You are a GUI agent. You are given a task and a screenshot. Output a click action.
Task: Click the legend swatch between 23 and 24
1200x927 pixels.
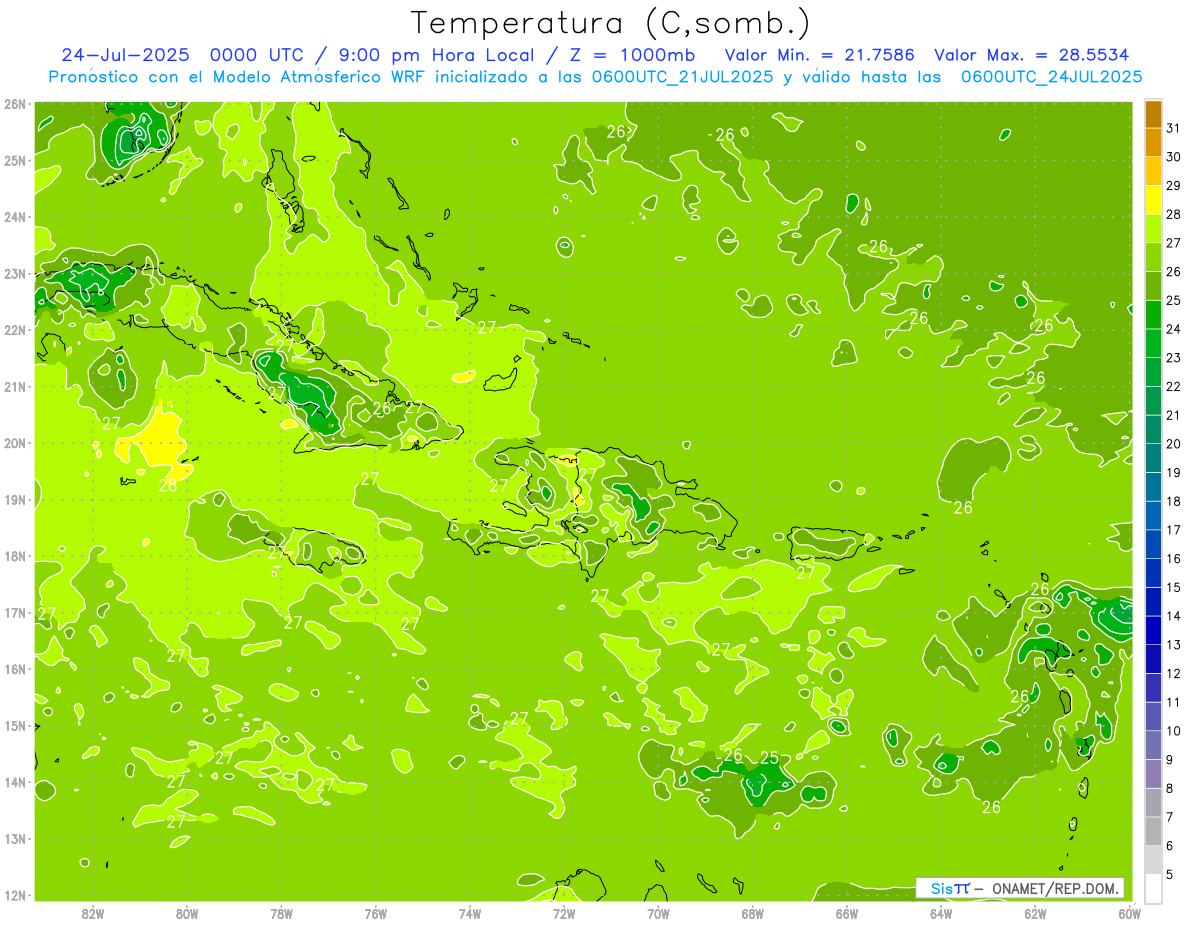point(1154,343)
